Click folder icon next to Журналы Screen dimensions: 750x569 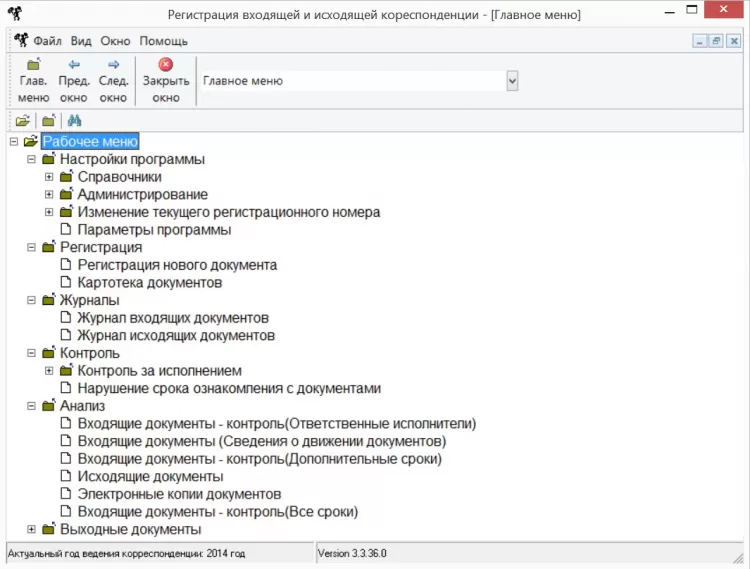point(49,300)
